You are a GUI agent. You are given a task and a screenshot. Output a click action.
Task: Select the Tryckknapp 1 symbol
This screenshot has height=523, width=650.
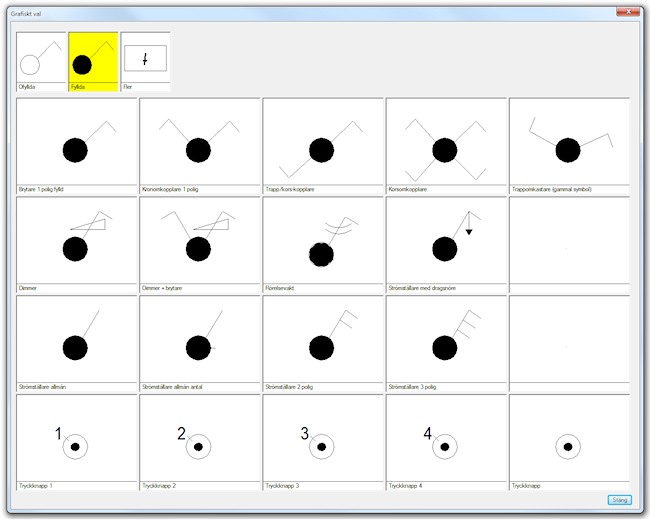pyautogui.click(x=77, y=440)
